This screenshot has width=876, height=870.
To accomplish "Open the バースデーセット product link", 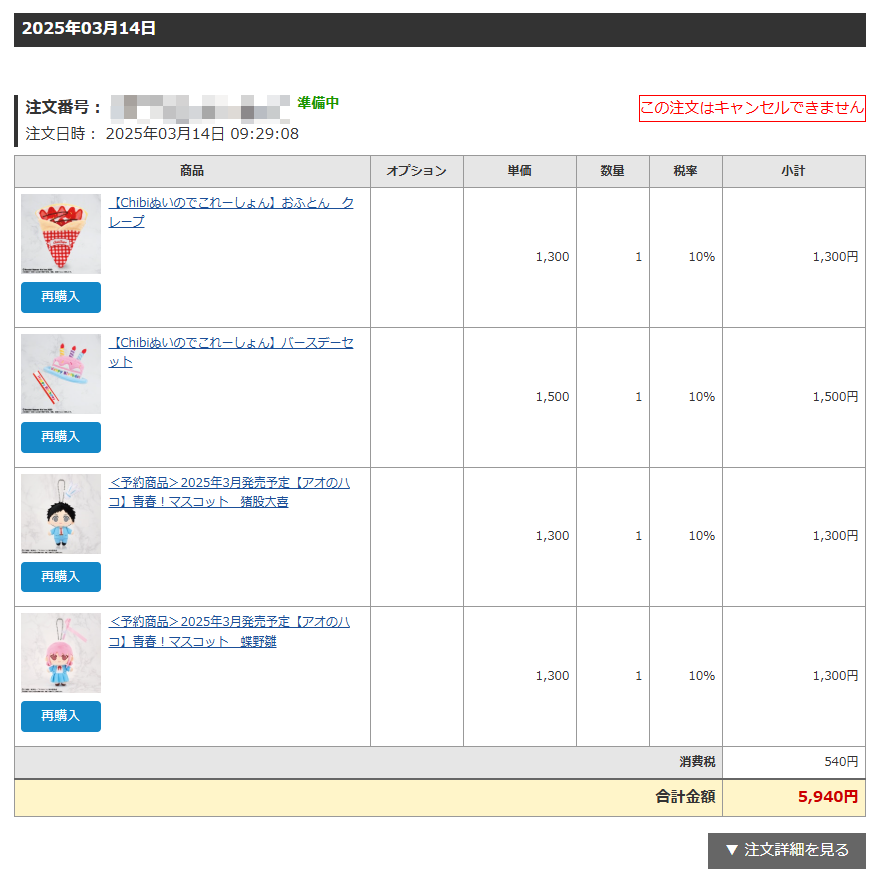I will click(231, 352).
